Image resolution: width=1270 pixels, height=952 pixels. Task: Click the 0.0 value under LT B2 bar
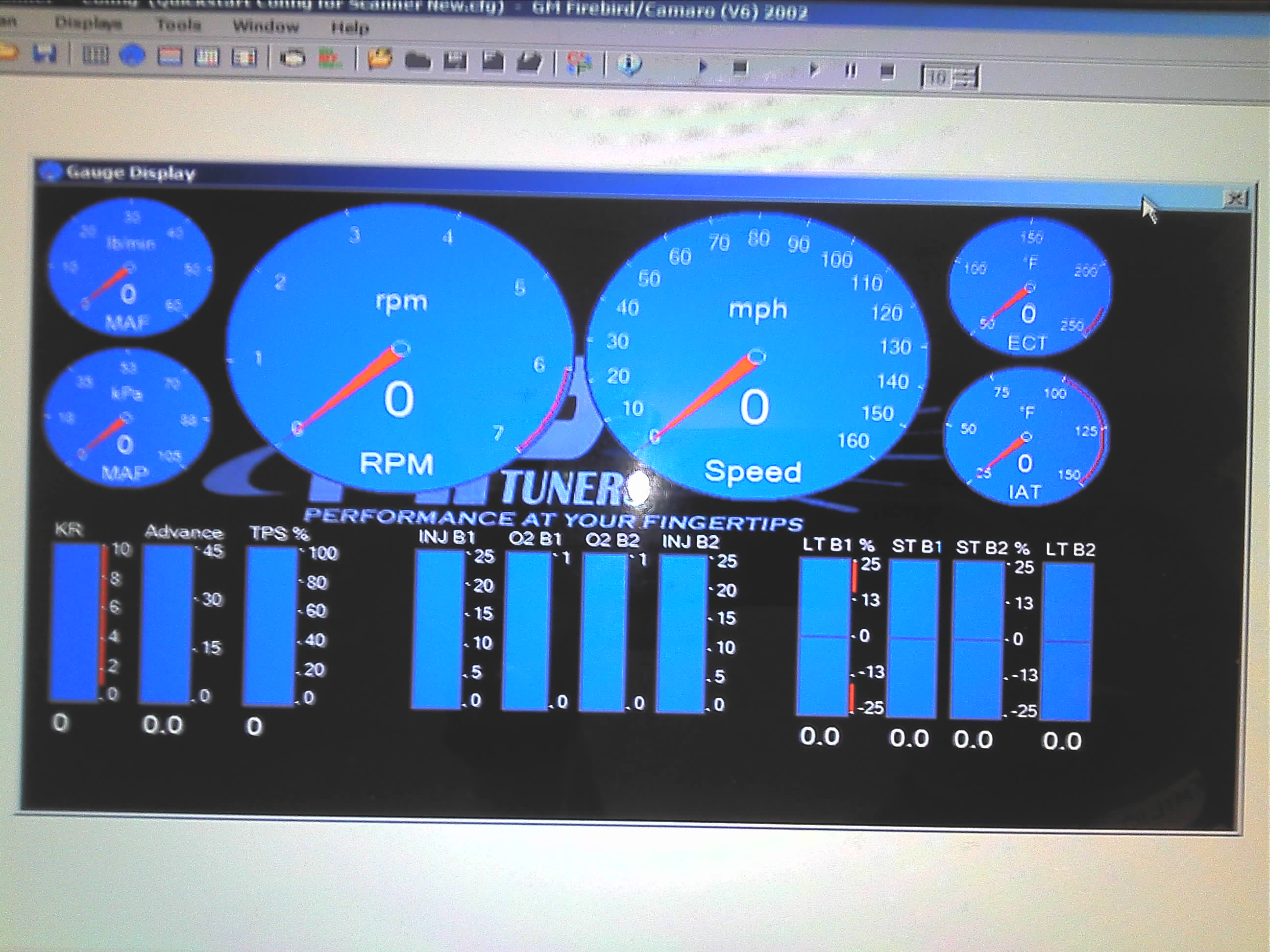pos(1062,741)
